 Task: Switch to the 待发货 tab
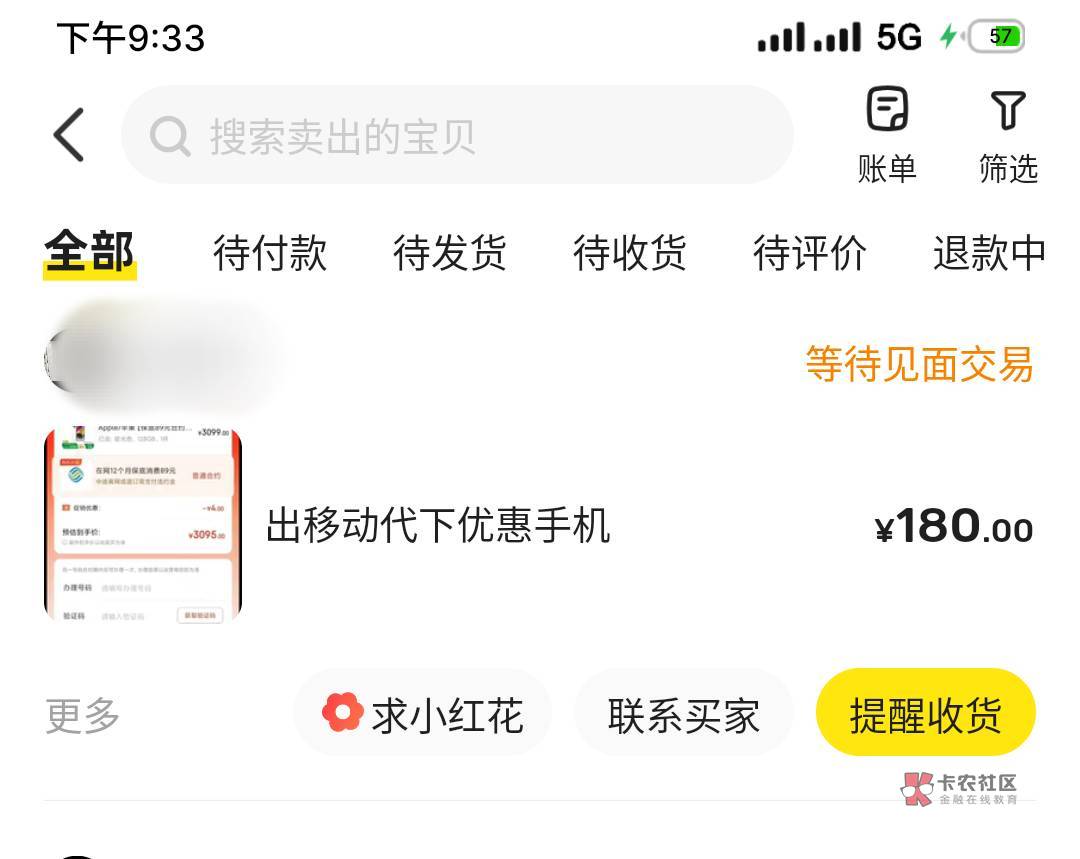tap(450, 253)
